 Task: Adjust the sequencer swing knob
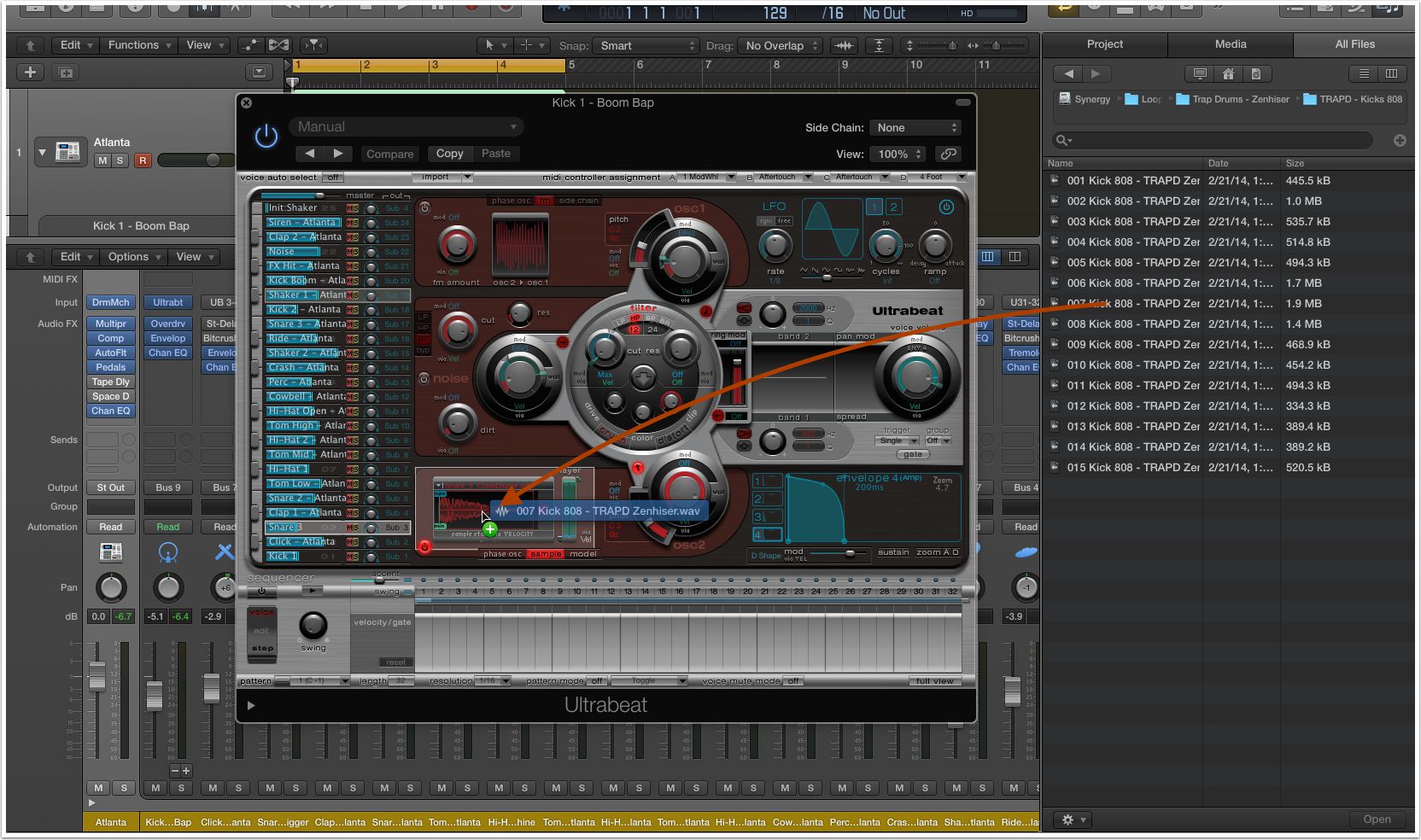(313, 626)
